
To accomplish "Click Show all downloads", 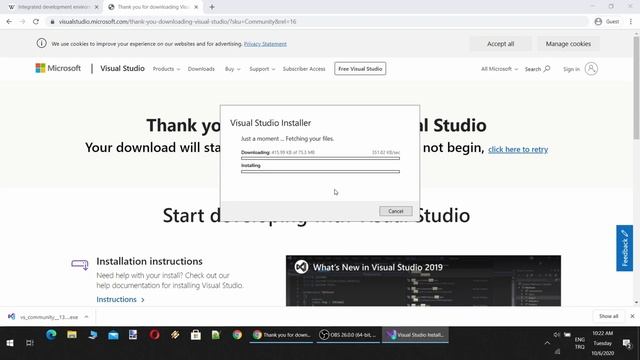I will [x=609, y=316].
